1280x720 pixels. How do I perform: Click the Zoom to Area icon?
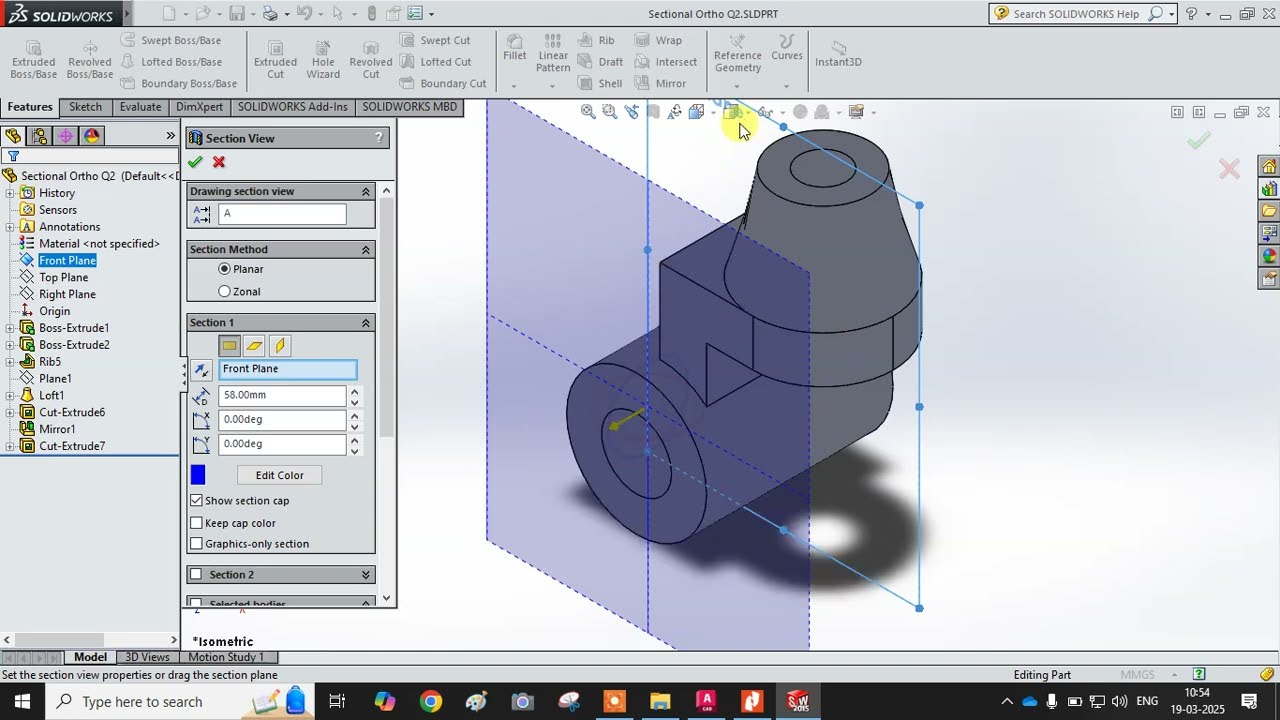tap(610, 112)
